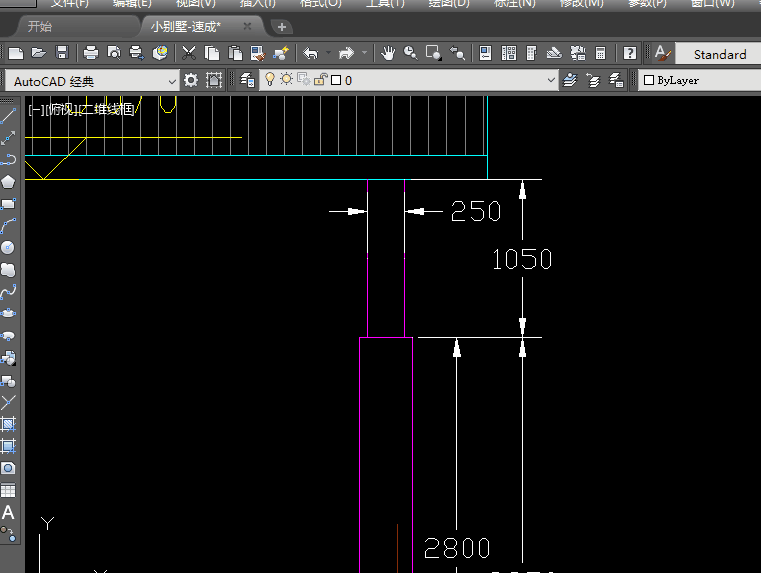761x573 pixels.
Task: Open the Tool Palettes window icon
Action: click(x=531, y=52)
